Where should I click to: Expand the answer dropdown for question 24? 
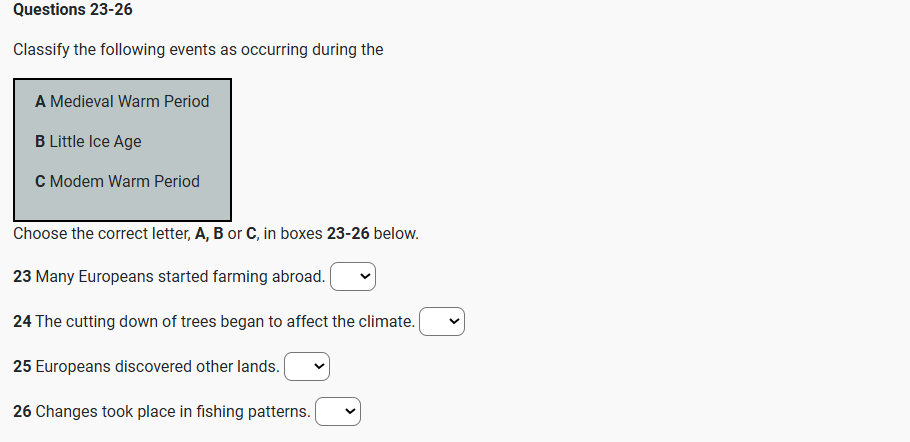click(442, 321)
